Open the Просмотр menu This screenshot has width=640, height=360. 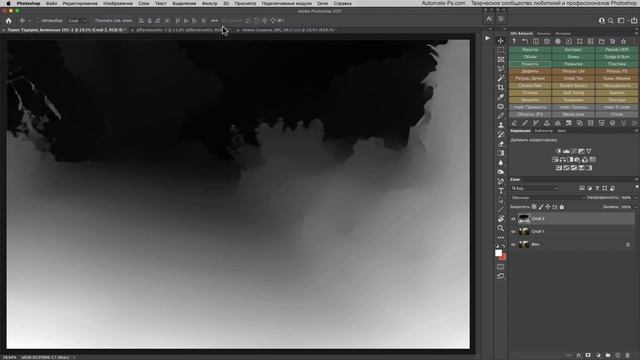245,3
